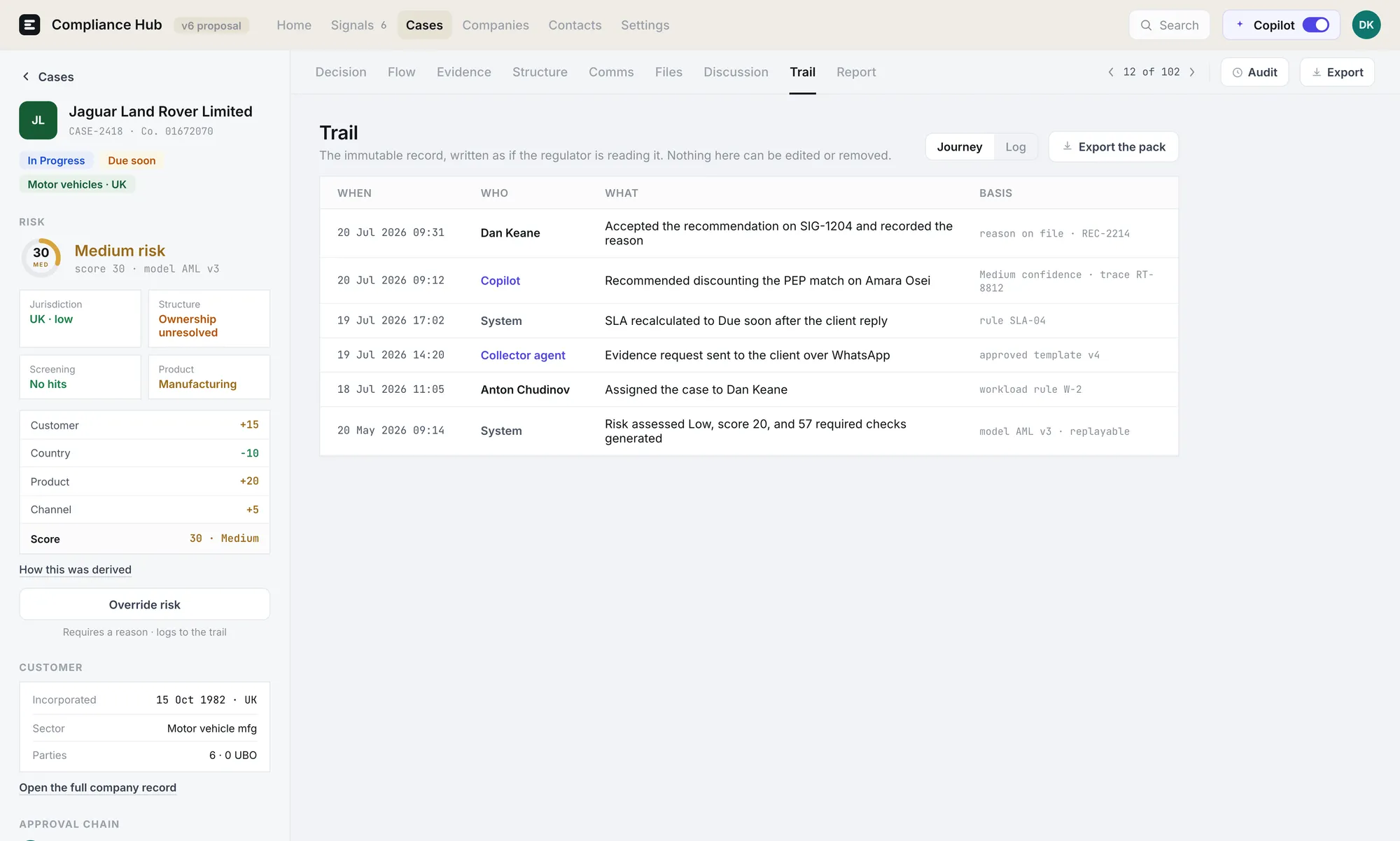The image size is (1400, 841).
Task: Click the Channel +5 risk row
Action: pyautogui.click(x=144, y=510)
